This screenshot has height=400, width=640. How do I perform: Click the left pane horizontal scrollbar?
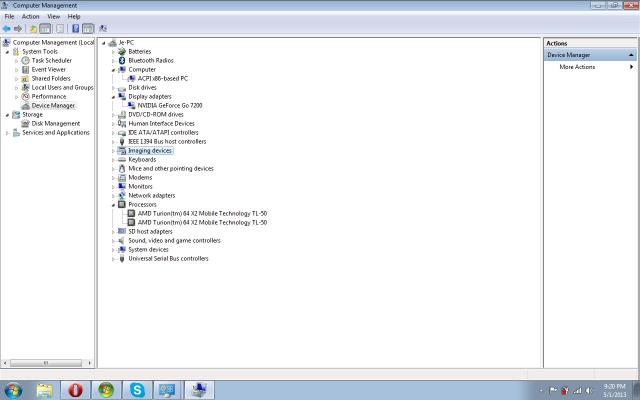(x=47, y=362)
